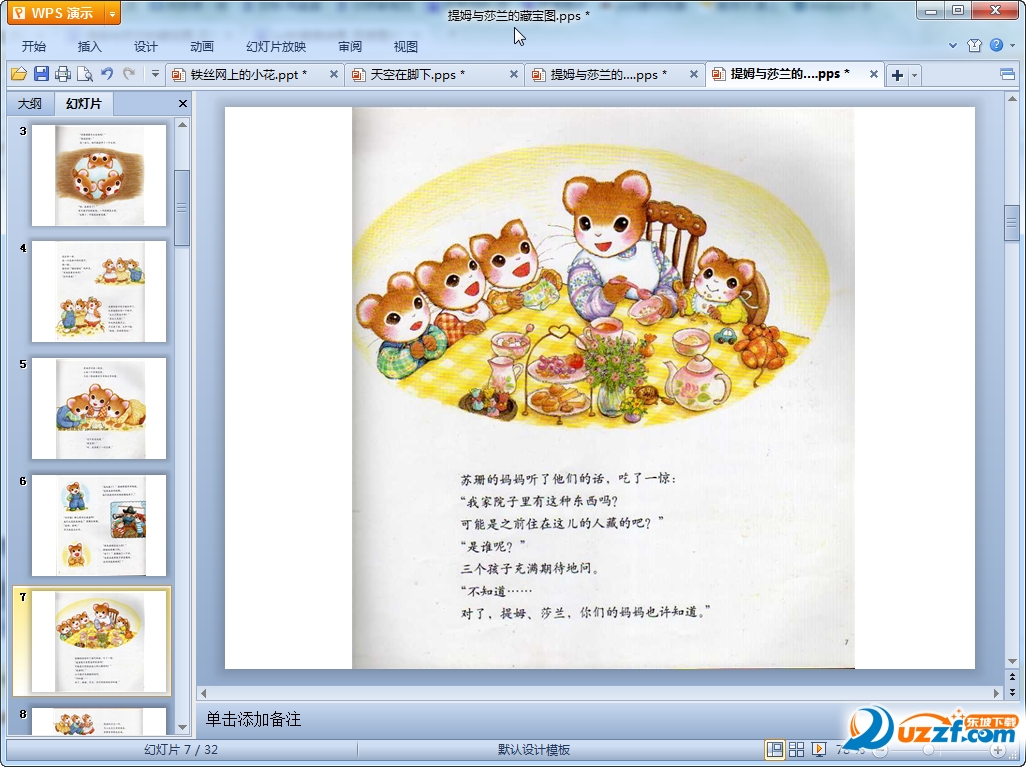Click the thumbnail pane scrollbar handle
Viewport: 1026px width, 767px height.
(183, 207)
